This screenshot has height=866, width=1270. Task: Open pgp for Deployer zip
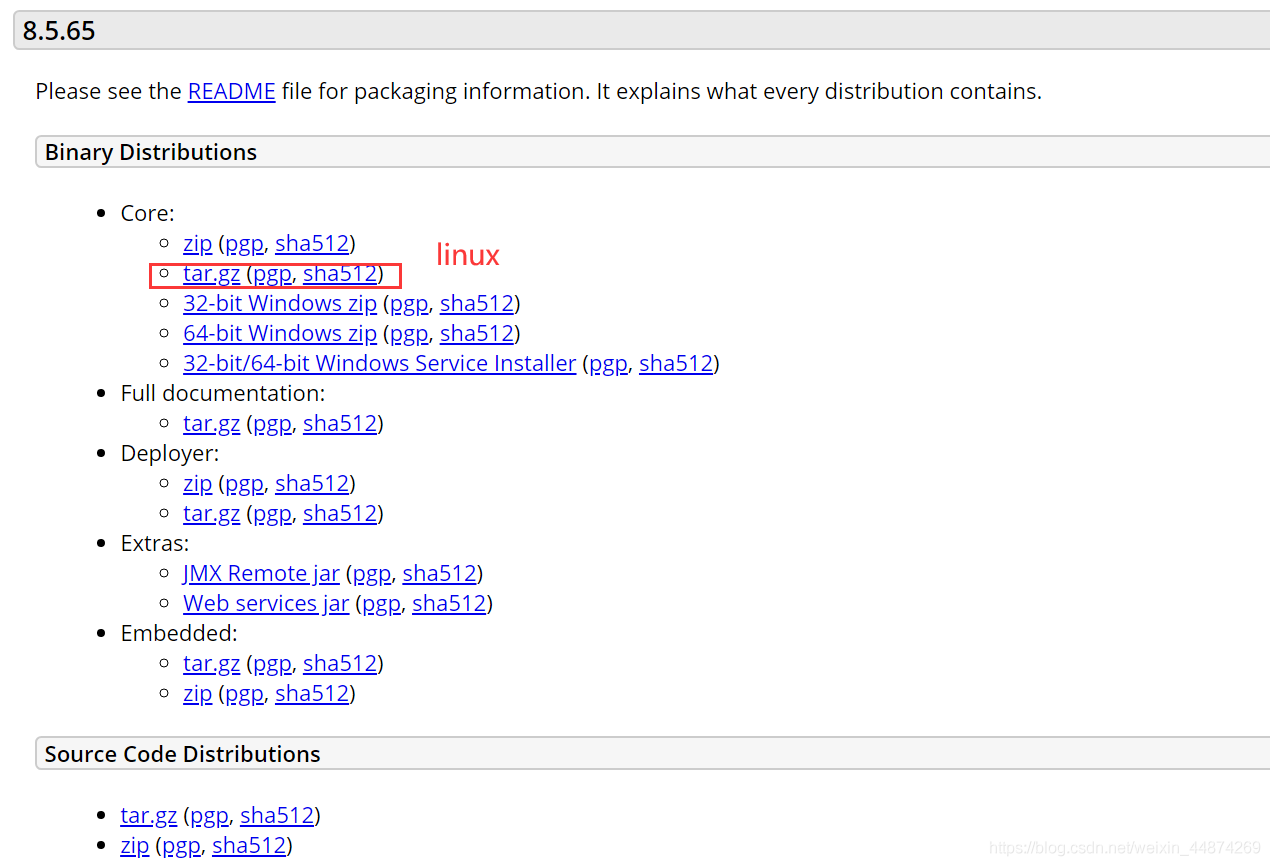coord(244,483)
